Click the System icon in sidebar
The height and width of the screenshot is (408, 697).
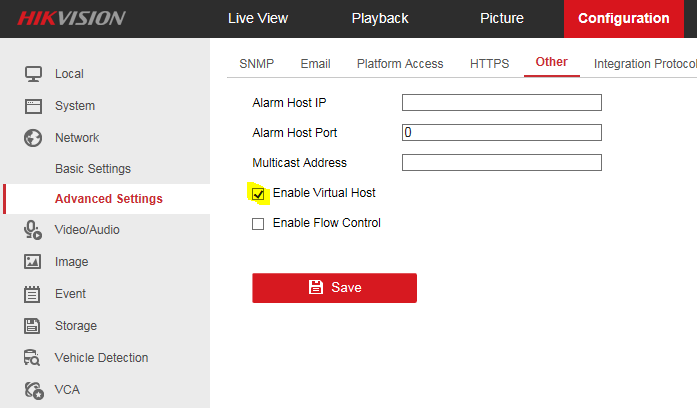(33, 105)
